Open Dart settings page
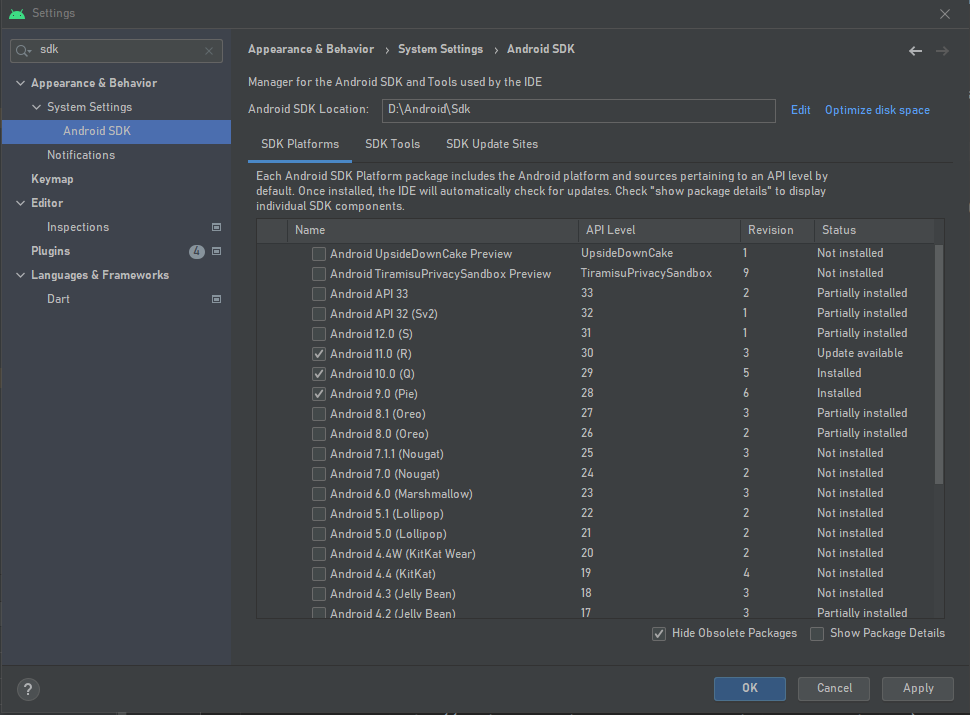The width and height of the screenshot is (970, 715). (x=58, y=299)
